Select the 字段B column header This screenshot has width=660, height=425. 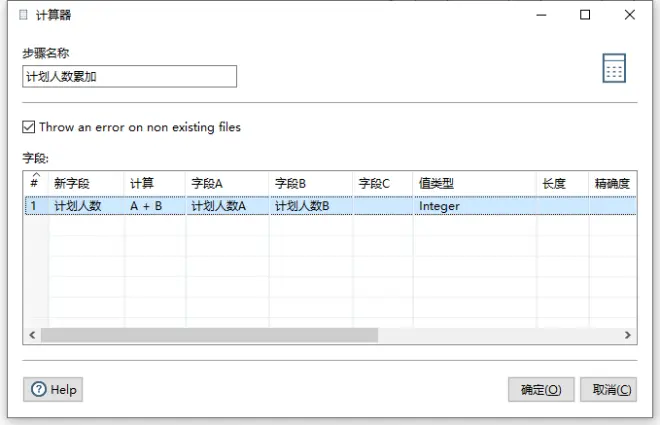click(x=311, y=183)
